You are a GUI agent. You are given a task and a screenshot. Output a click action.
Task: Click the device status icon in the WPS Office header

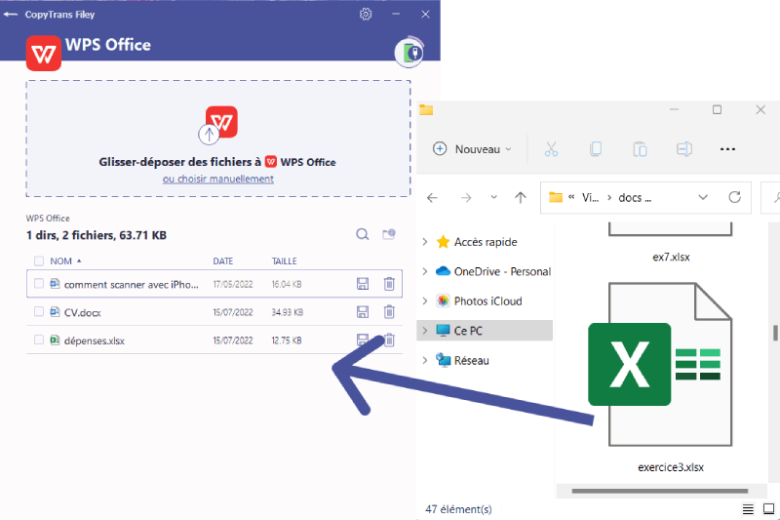(409, 52)
